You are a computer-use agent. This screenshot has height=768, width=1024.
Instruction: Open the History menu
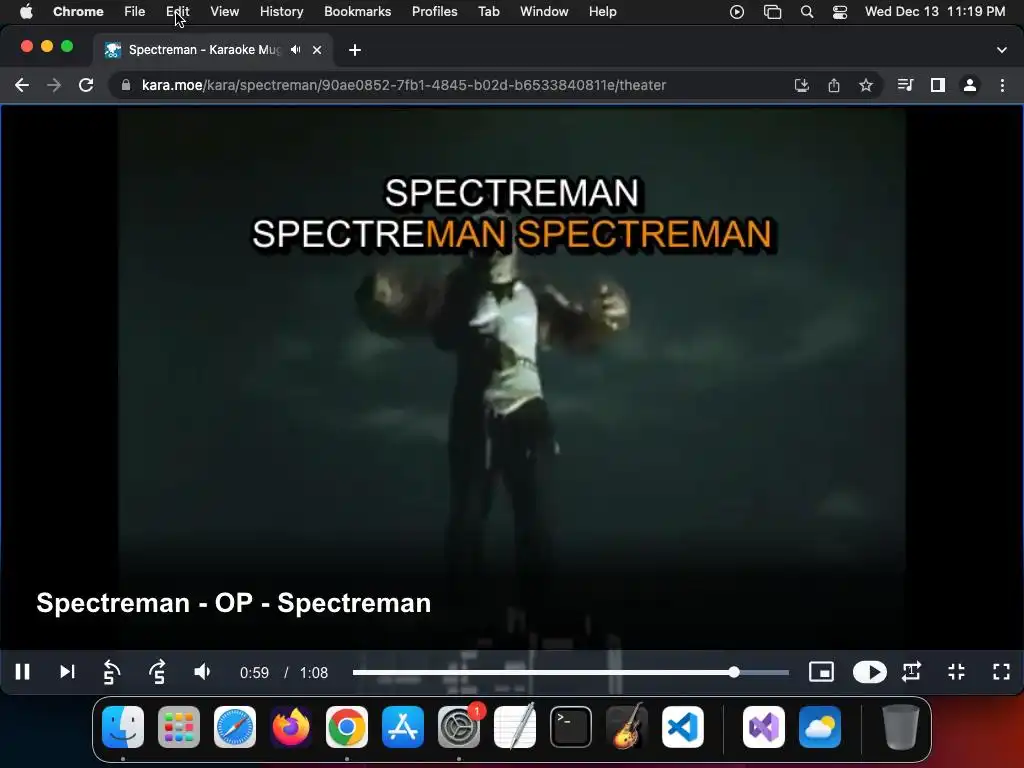(x=281, y=12)
